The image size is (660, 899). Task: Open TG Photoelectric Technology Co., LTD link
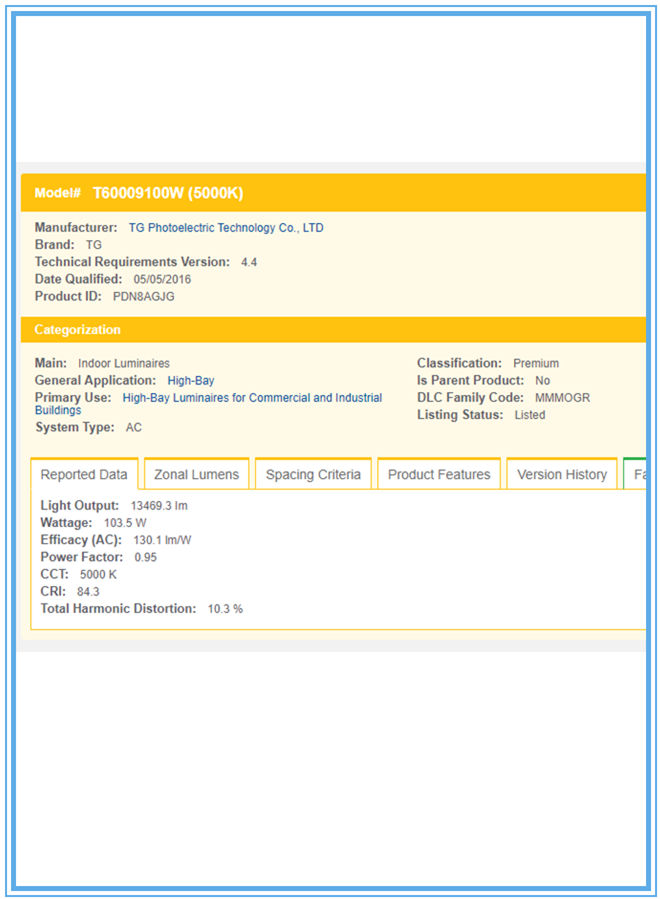(226, 228)
